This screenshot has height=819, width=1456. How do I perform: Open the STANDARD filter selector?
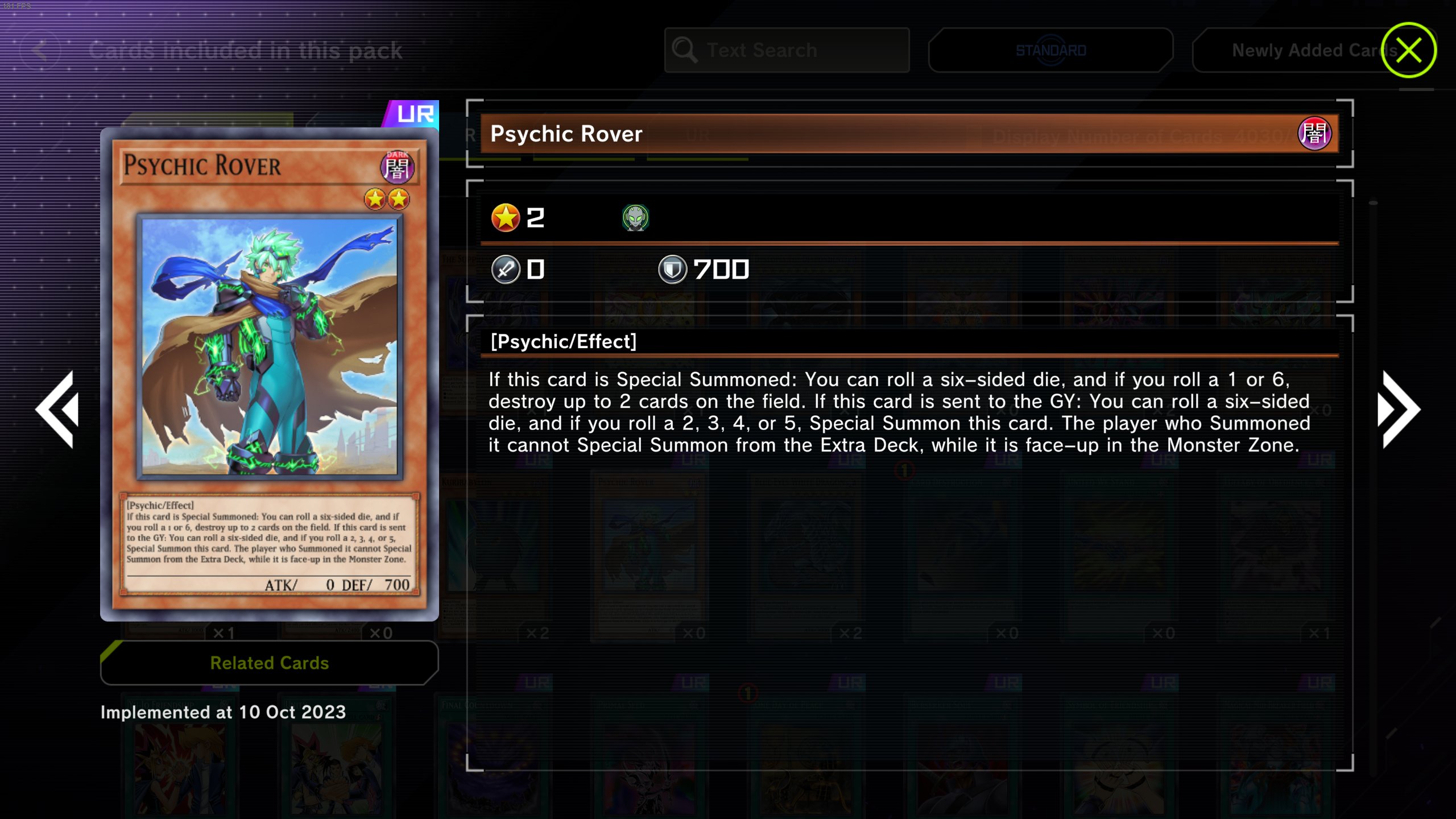[x=1051, y=50]
